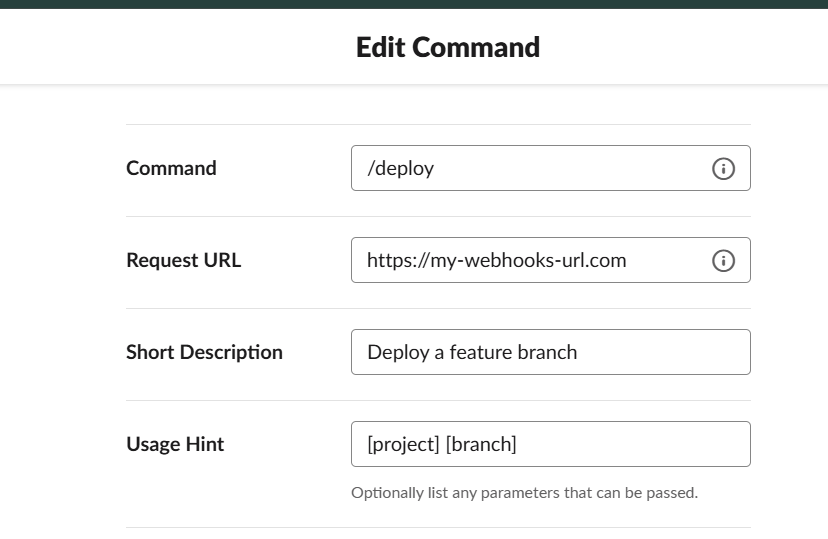828x539 pixels.
Task: Click the dark green top bar
Action: [x=414, y=4]
